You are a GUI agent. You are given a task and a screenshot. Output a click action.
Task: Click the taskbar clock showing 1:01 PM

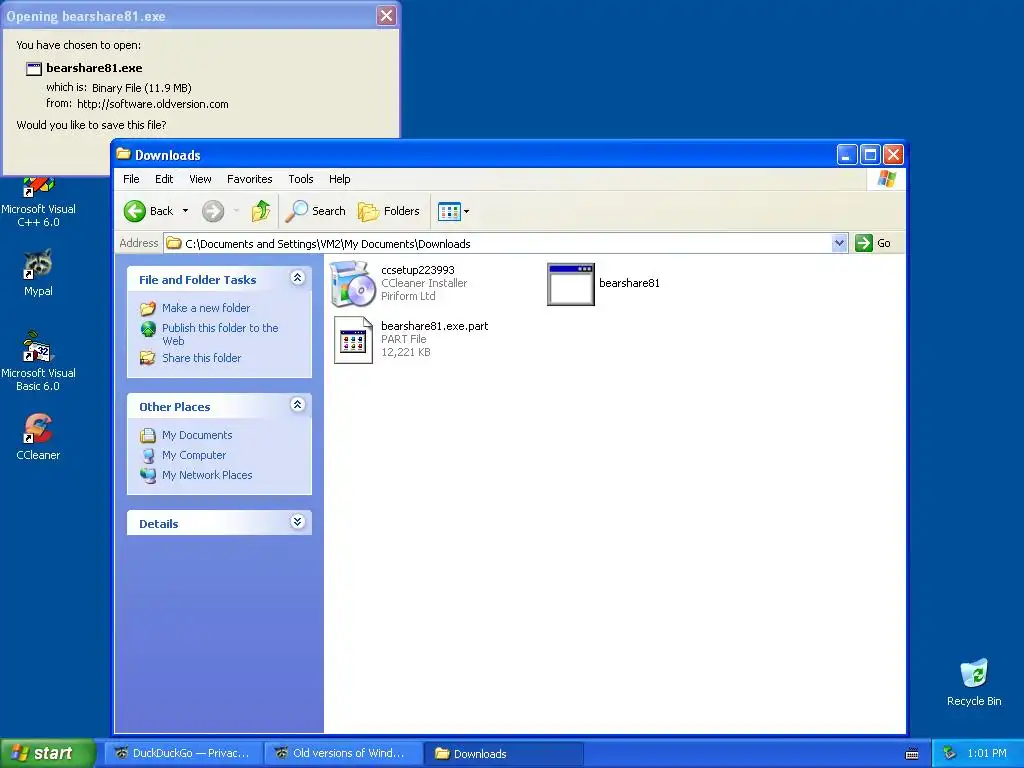coord(987,753)
